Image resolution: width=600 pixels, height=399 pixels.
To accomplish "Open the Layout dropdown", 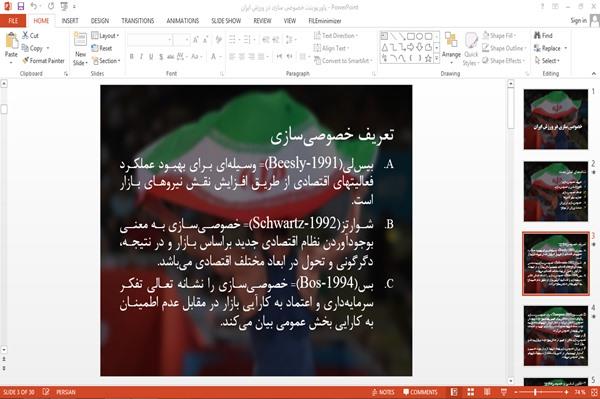I will pos(105,36).
